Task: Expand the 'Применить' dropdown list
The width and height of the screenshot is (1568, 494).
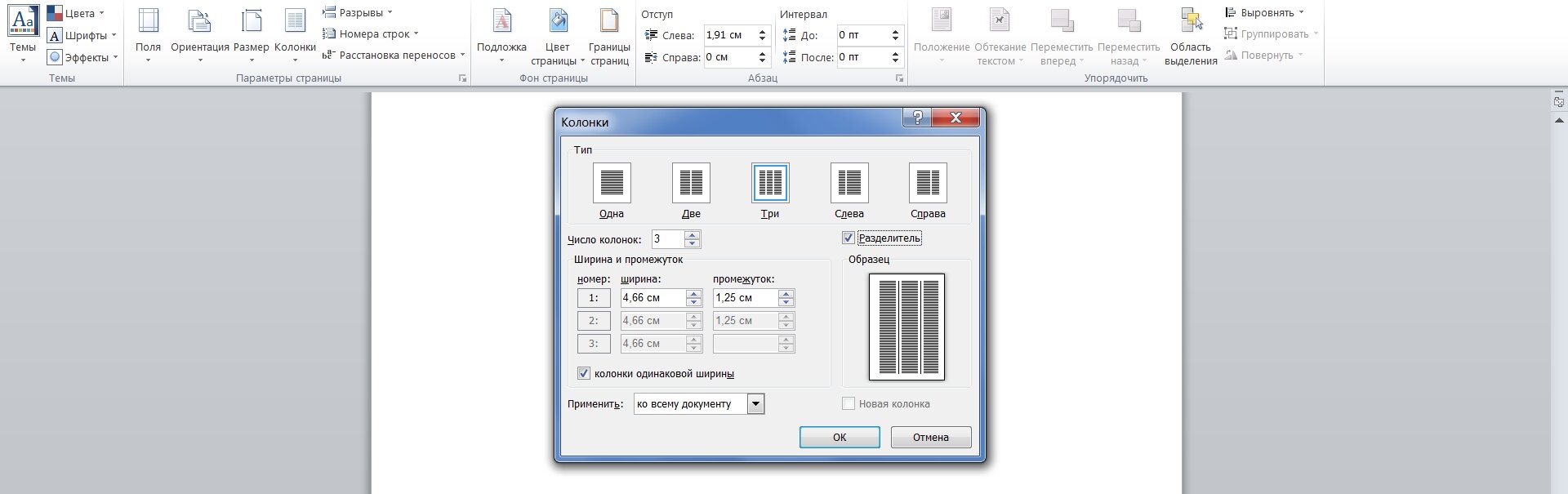Action: click(x=755, y=404)
